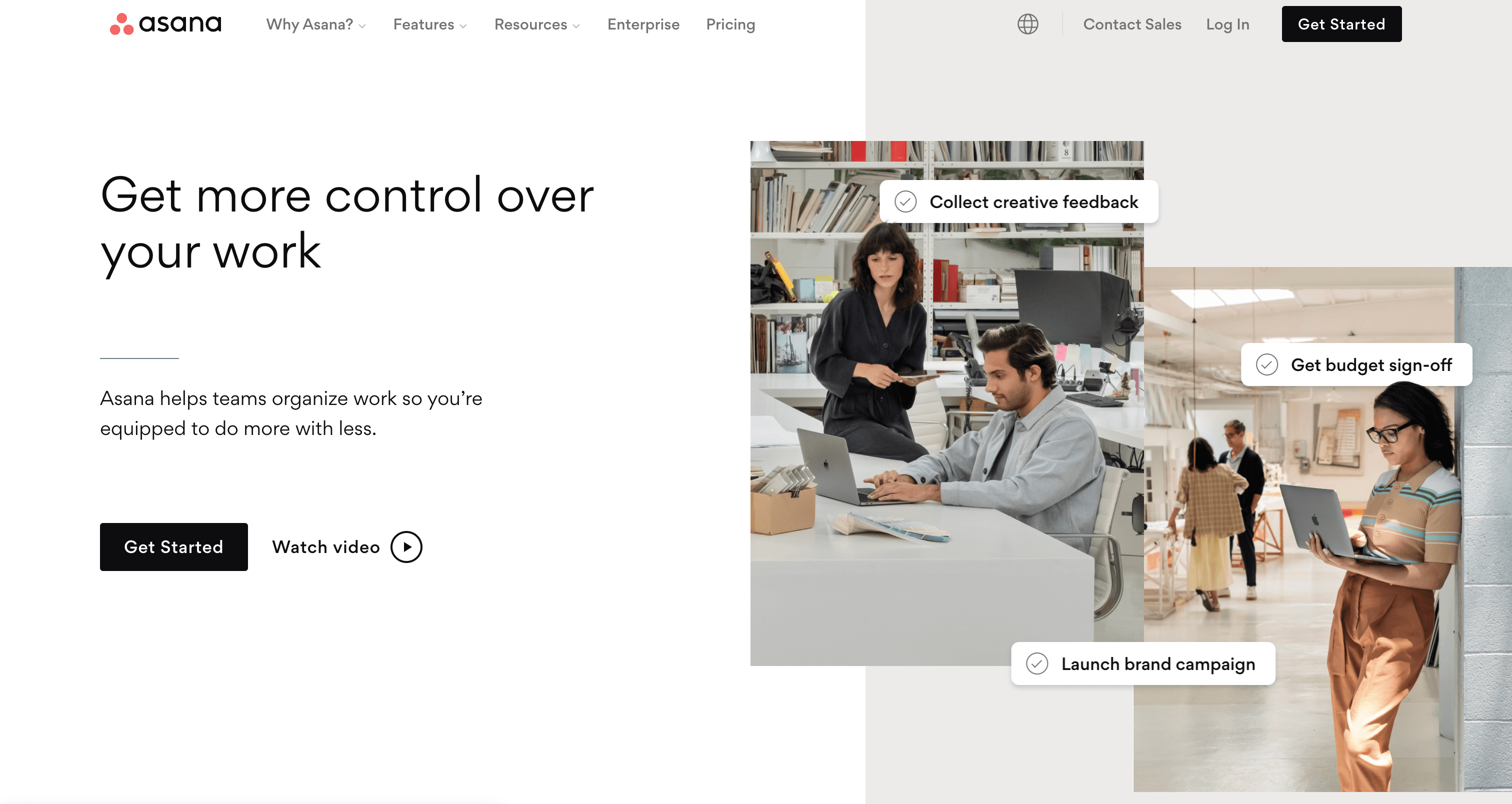This screenshot has width=1512, height=804.
Task: Open the Collect creative feedback task card
Action: (x=1019, y=202)
